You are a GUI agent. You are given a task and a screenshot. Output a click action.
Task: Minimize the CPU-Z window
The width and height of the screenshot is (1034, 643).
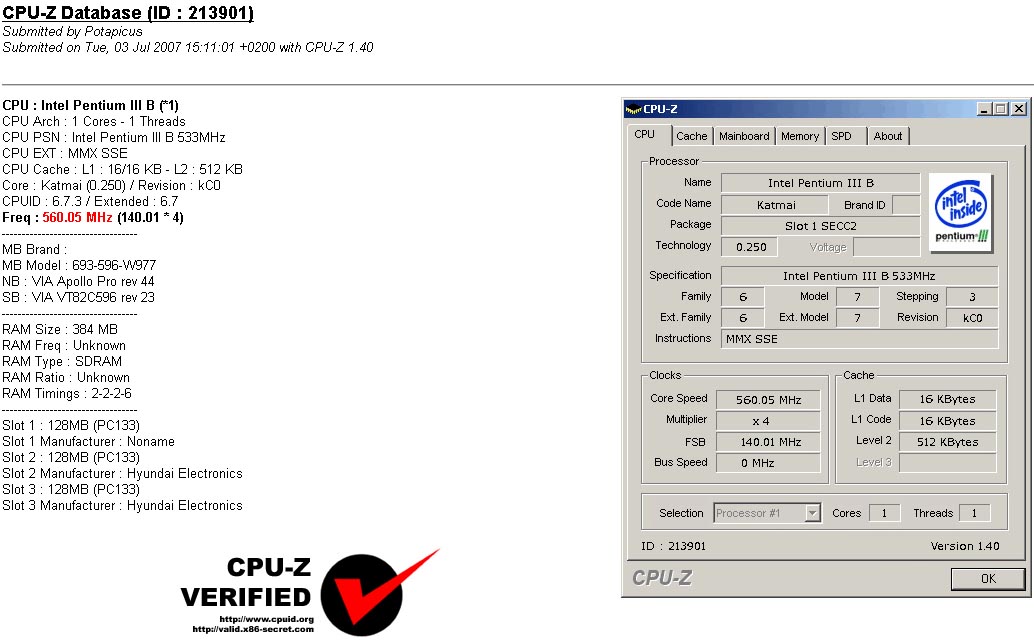click(984, 109)
